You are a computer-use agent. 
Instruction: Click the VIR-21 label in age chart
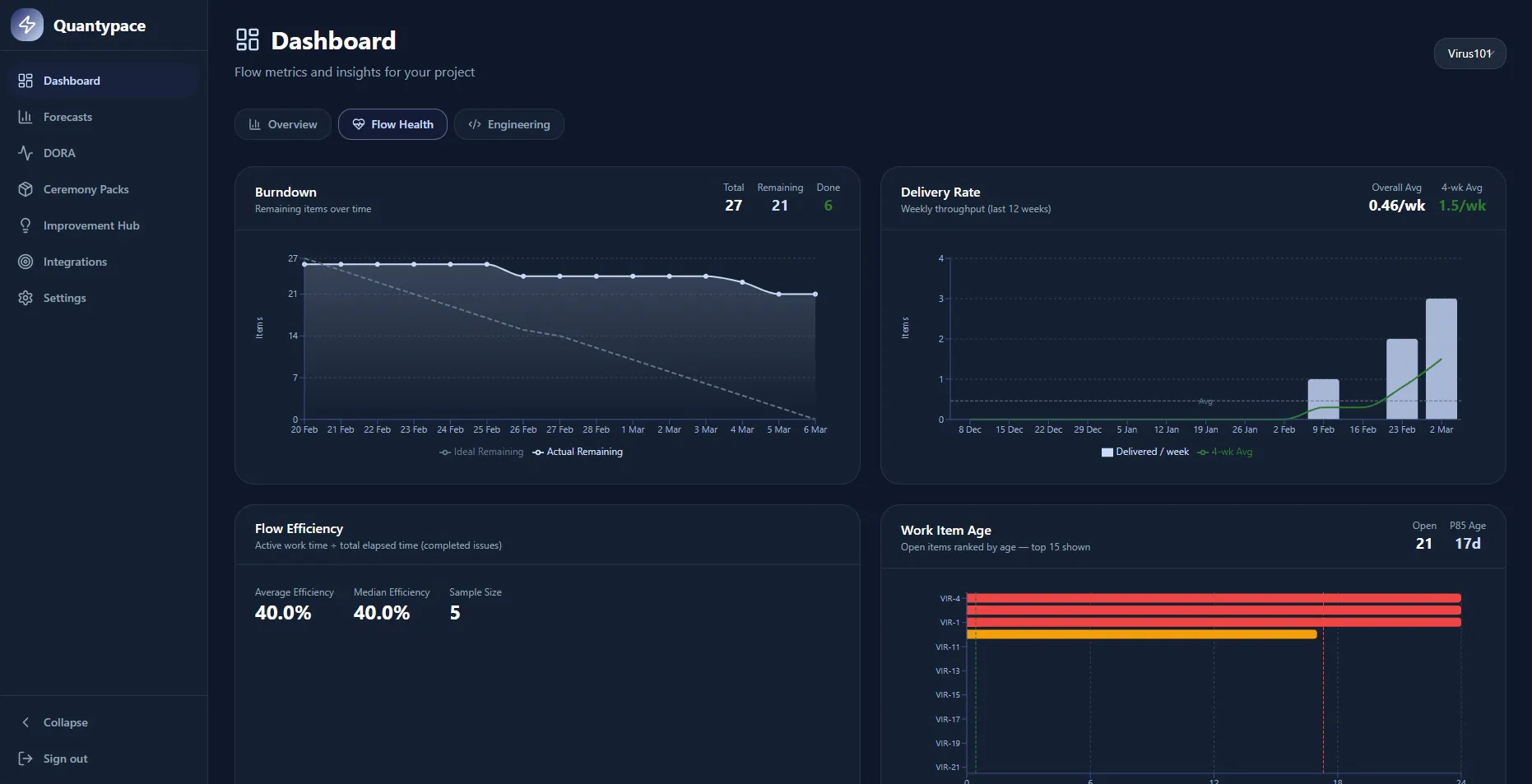pyautogui.click(x=948, y=767)
